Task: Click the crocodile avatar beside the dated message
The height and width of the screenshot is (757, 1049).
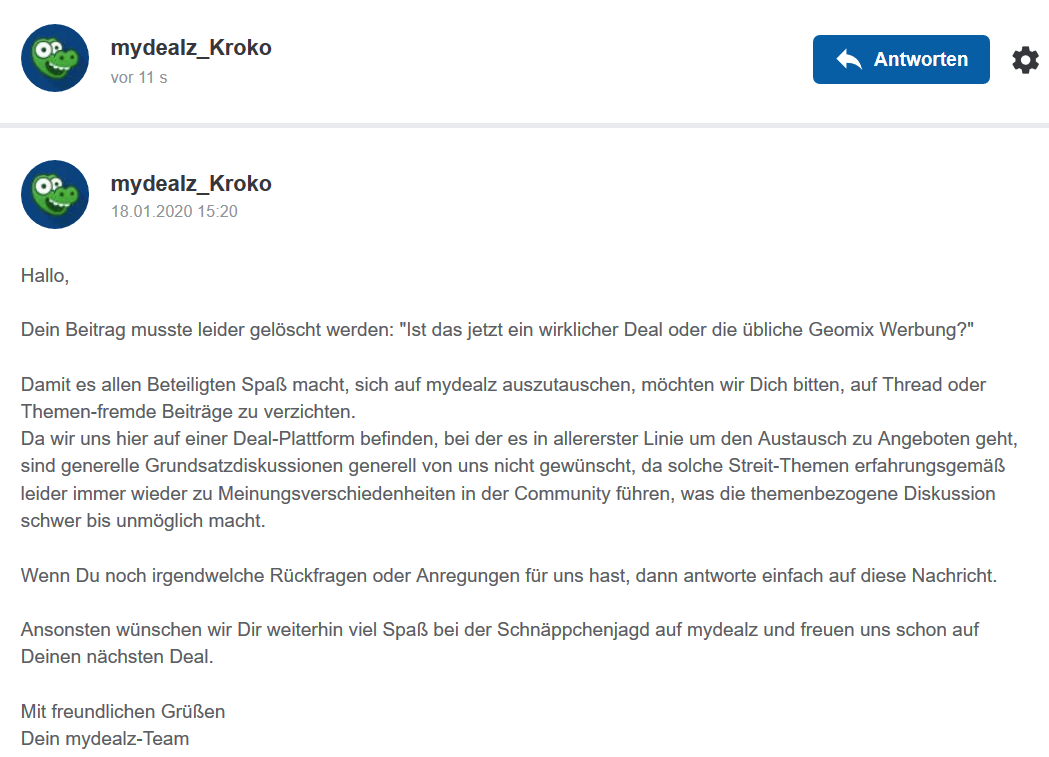Action: click(x=55, y=194)
